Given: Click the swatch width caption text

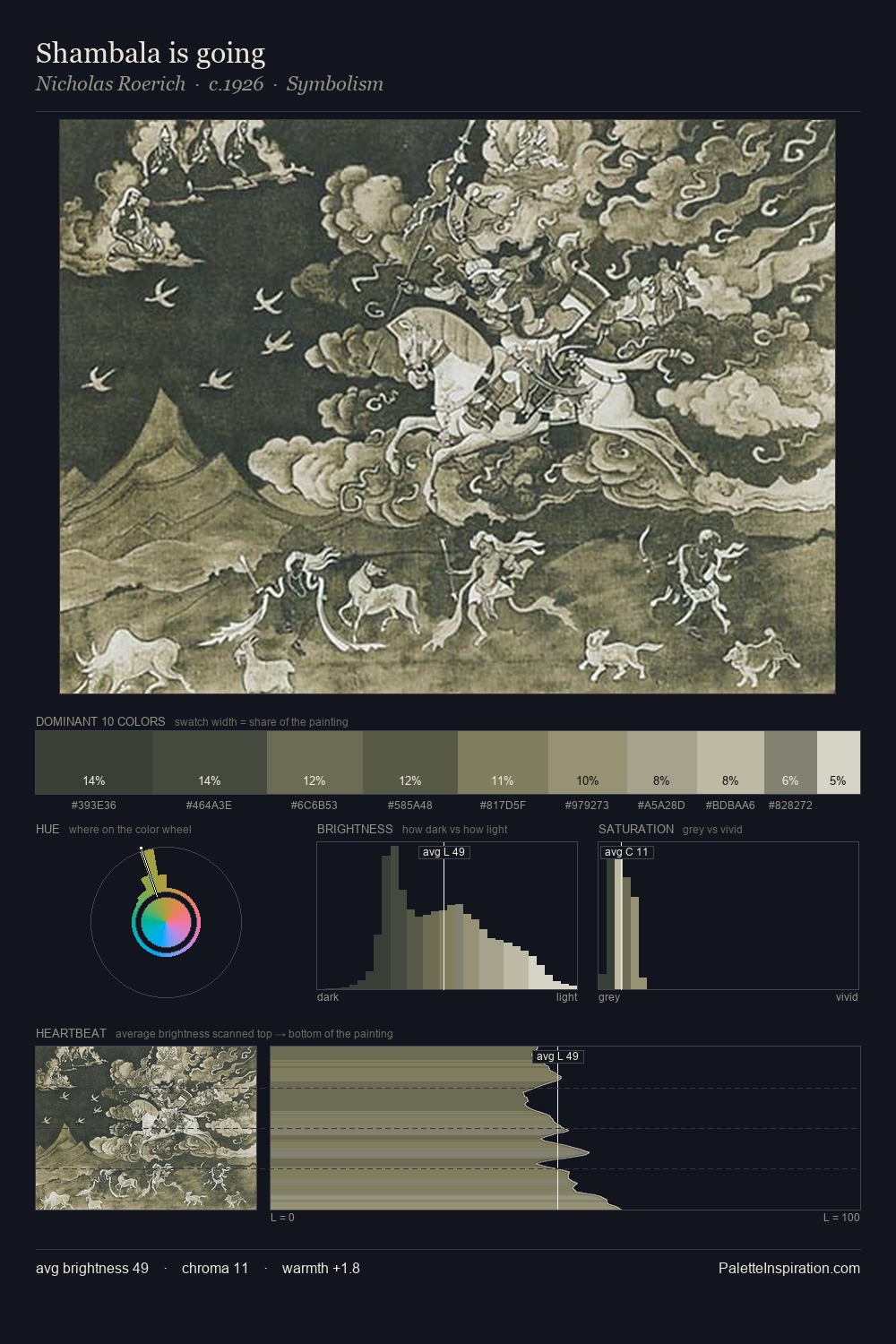Looking at the screenshot, I should pos(262,722).
